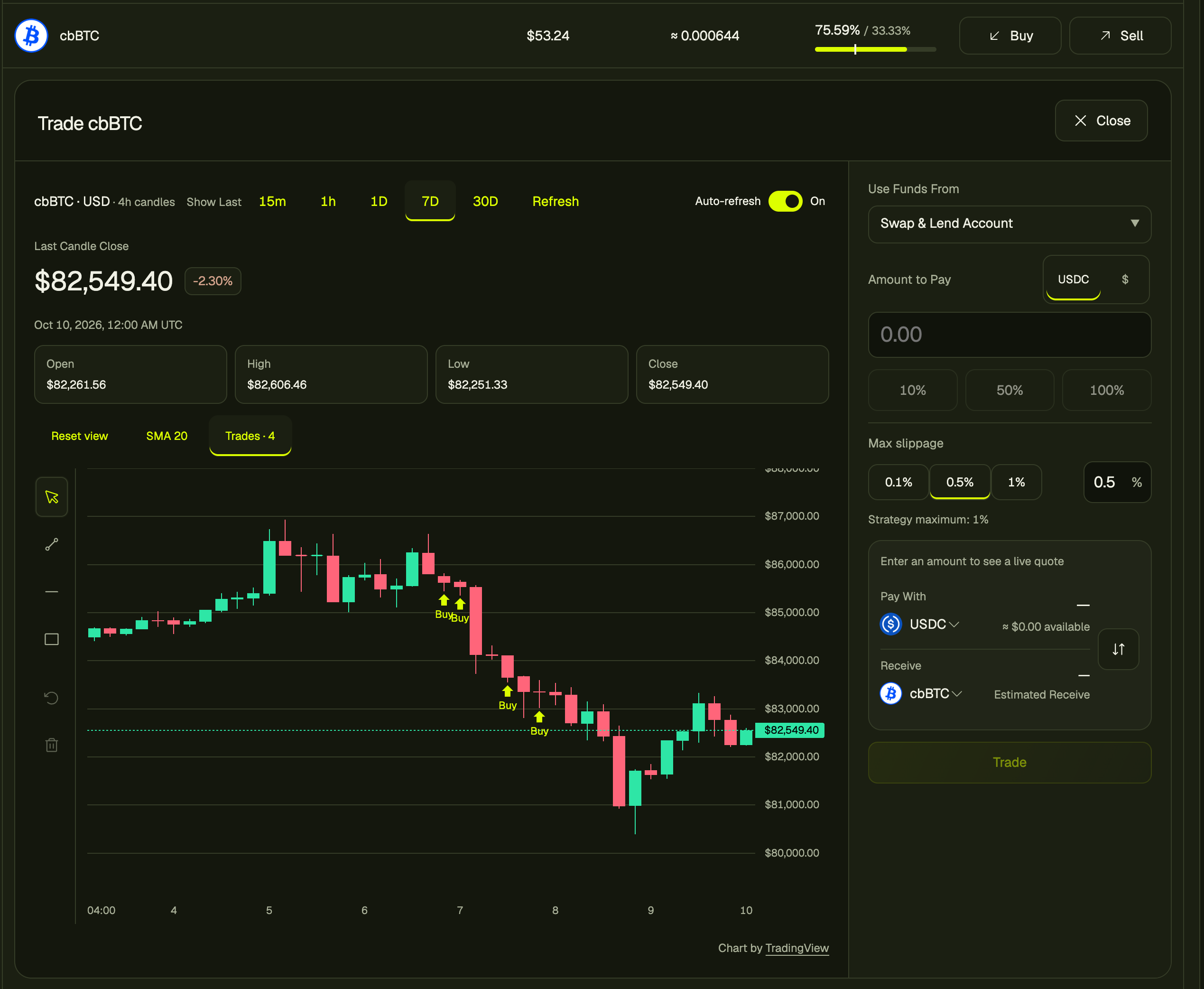Select the cursor pointer chart tool
The height and width of the screenshot is (989, 1204).
point(52,497)
